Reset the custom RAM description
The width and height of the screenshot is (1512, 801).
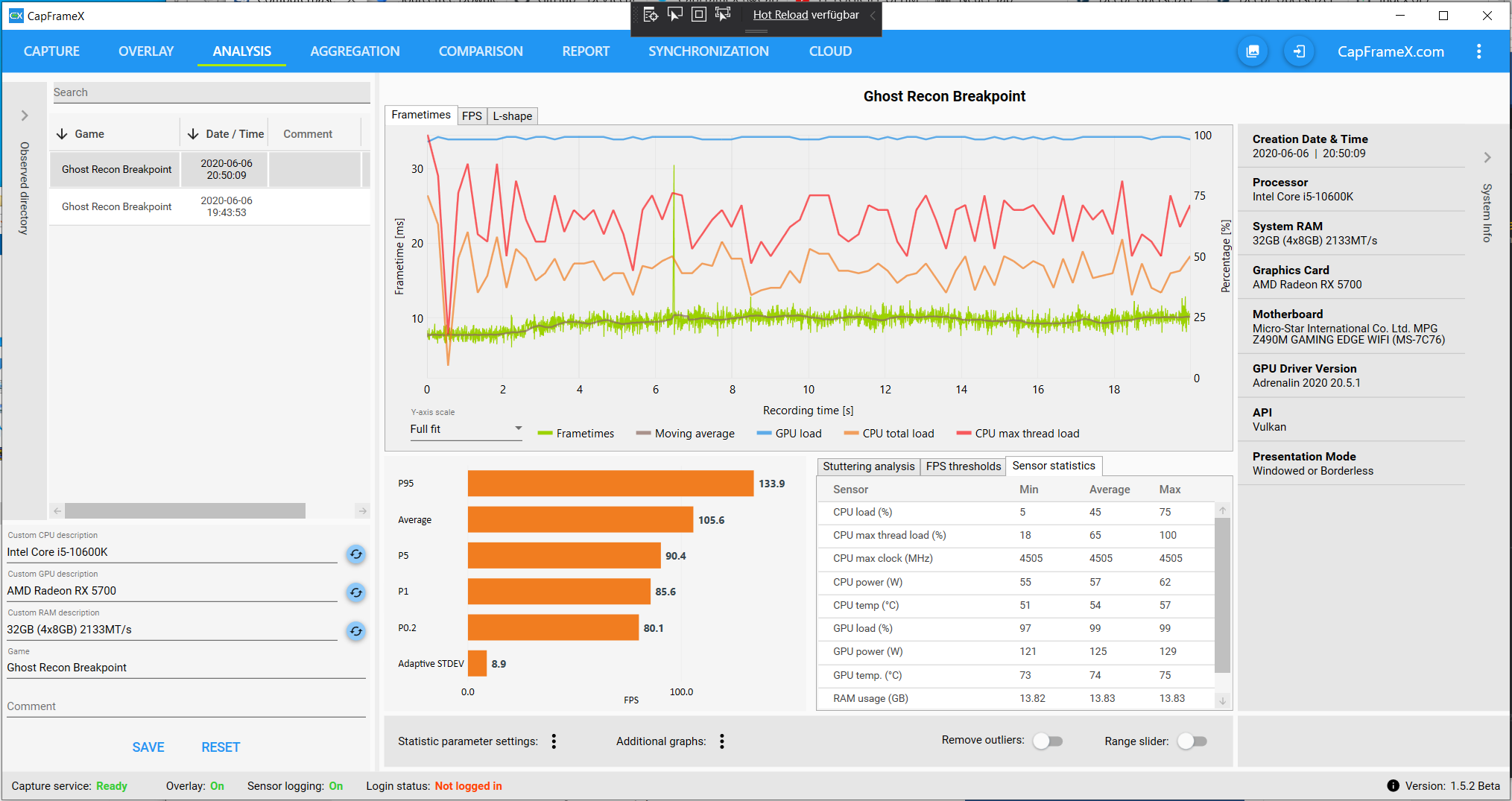(x=356, y=631)
